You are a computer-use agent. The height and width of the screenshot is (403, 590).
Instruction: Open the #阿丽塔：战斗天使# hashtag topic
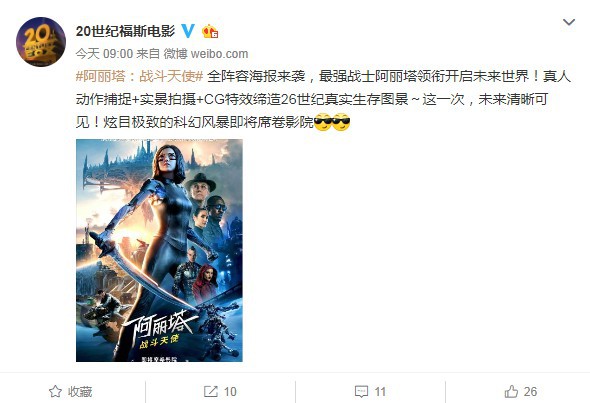(140, 76)
